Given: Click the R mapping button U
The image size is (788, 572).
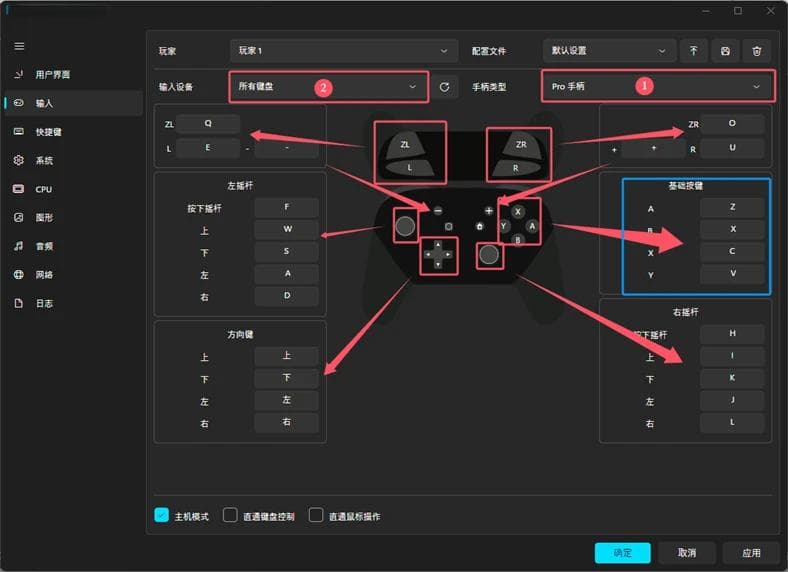Looking at the screenshot, I should tap(732, 148).
